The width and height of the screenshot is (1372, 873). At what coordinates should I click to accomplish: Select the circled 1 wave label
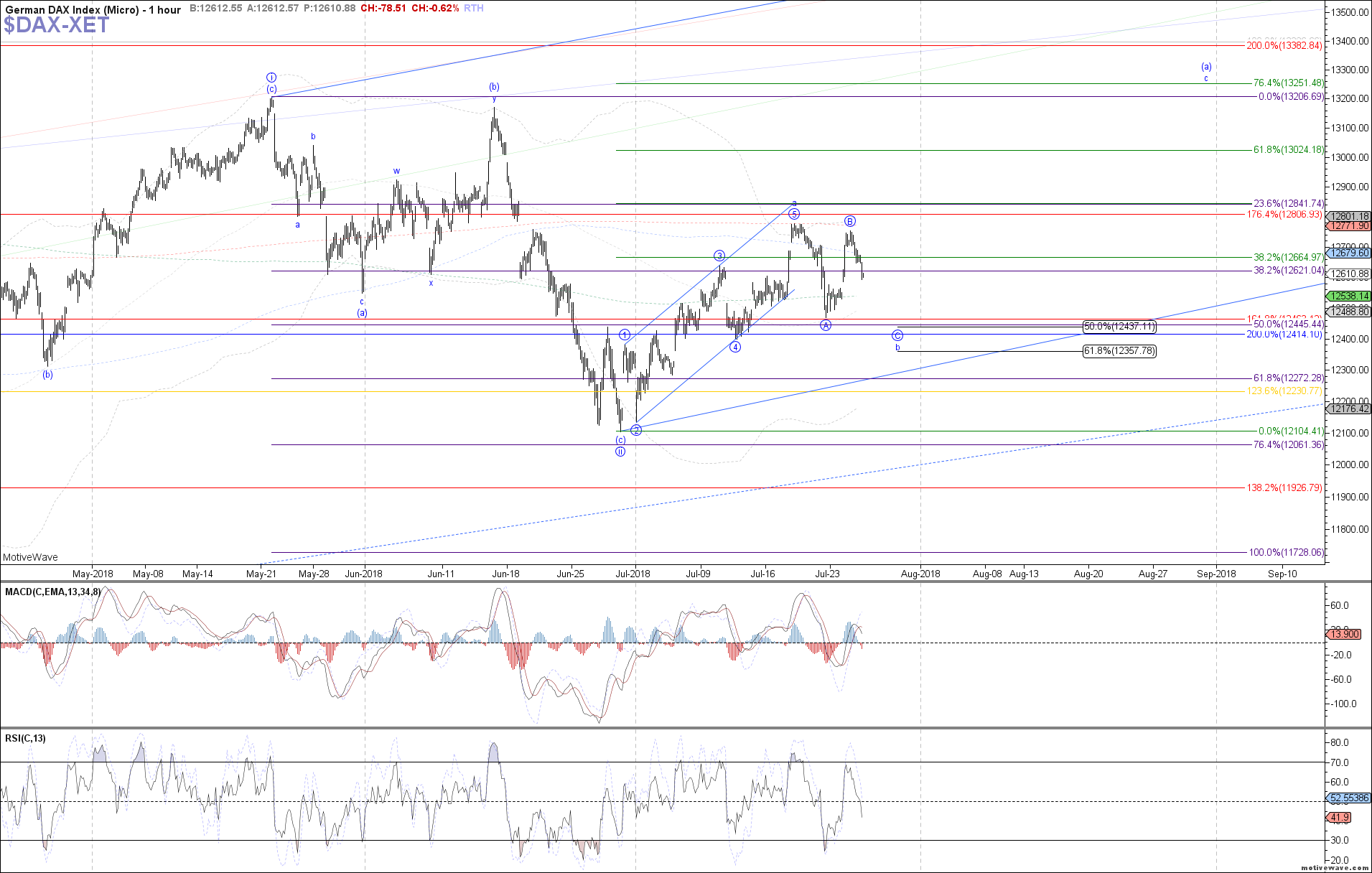pyautogui.click(x=625, y=335)
